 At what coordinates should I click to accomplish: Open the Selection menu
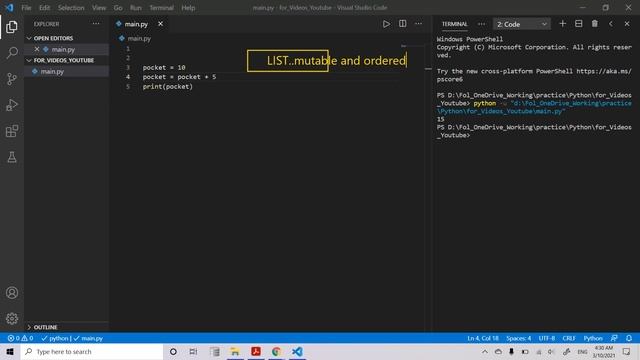click(x=71, y=8)
